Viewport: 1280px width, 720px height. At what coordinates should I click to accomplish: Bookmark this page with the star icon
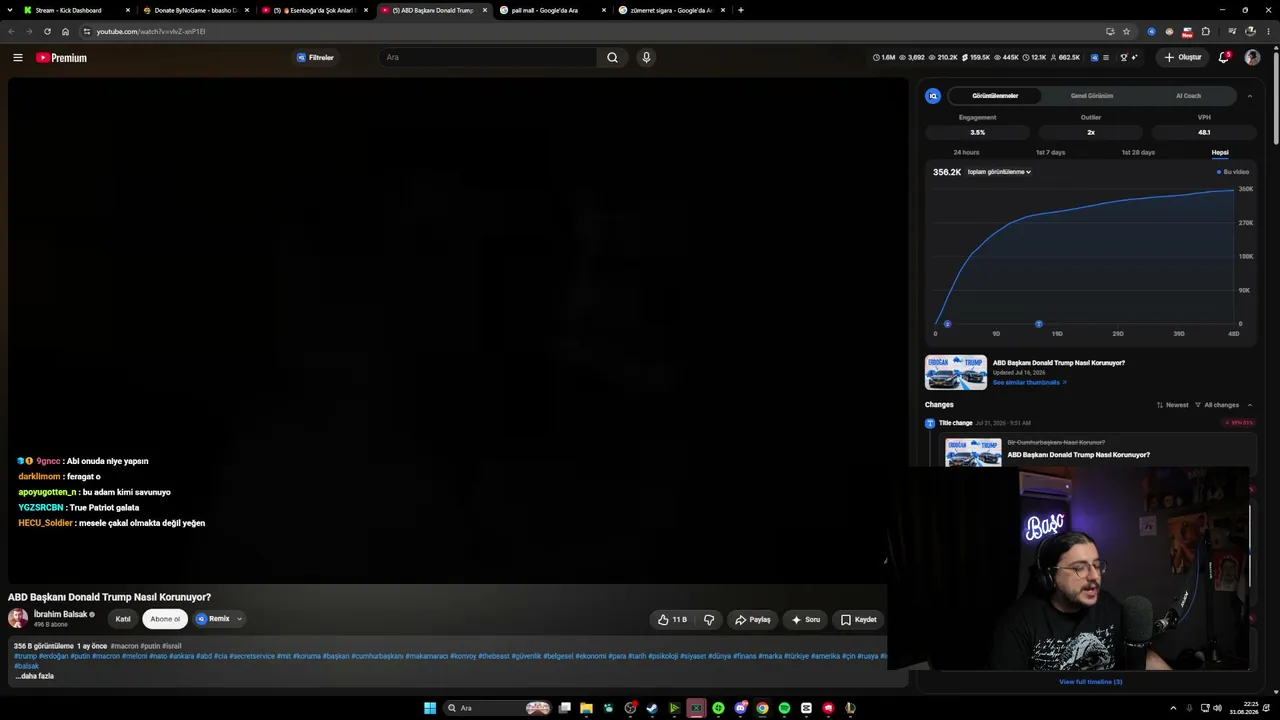pos(1126,31)
